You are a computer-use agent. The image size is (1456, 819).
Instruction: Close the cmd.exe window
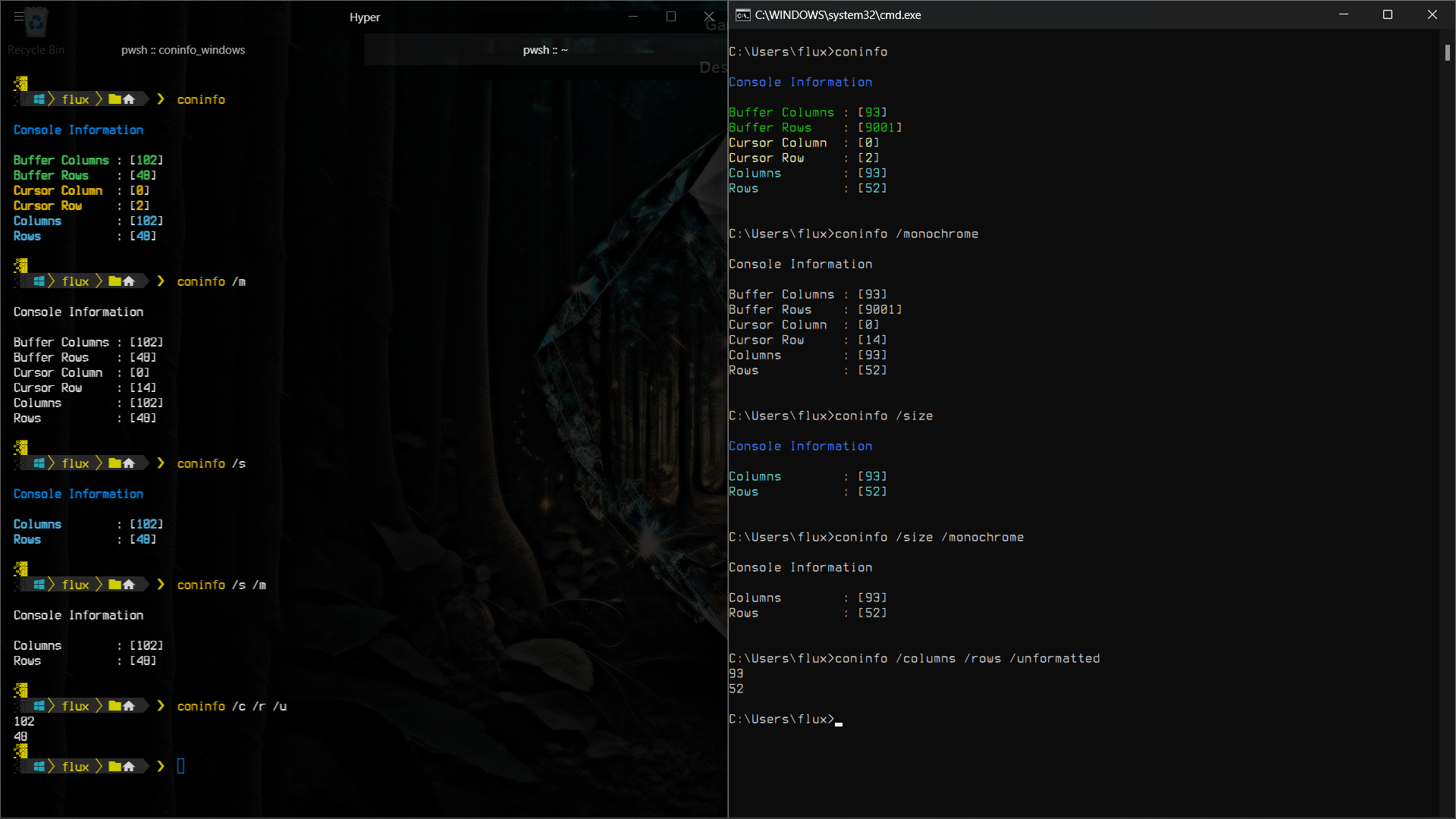click(1432, 14)
